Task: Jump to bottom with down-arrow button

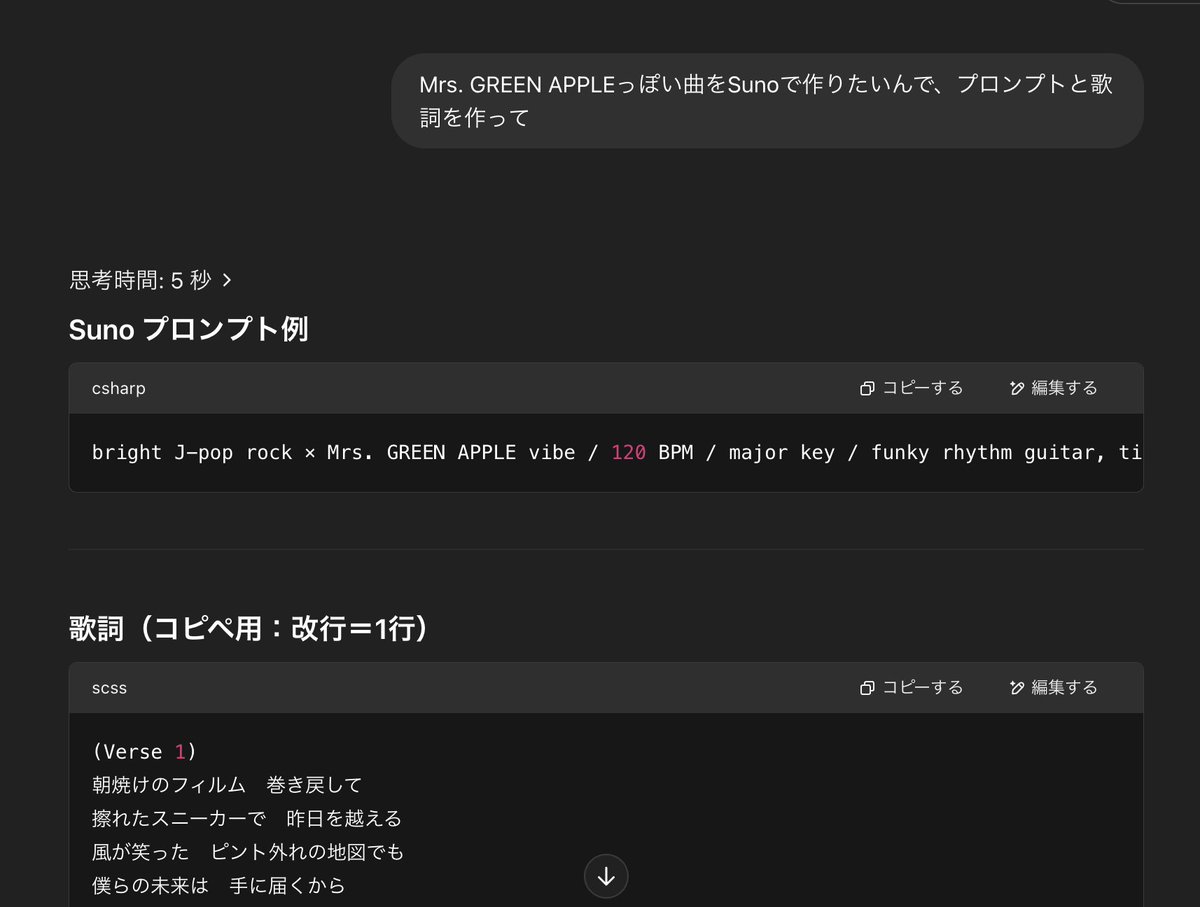Action: click(606, 876)
